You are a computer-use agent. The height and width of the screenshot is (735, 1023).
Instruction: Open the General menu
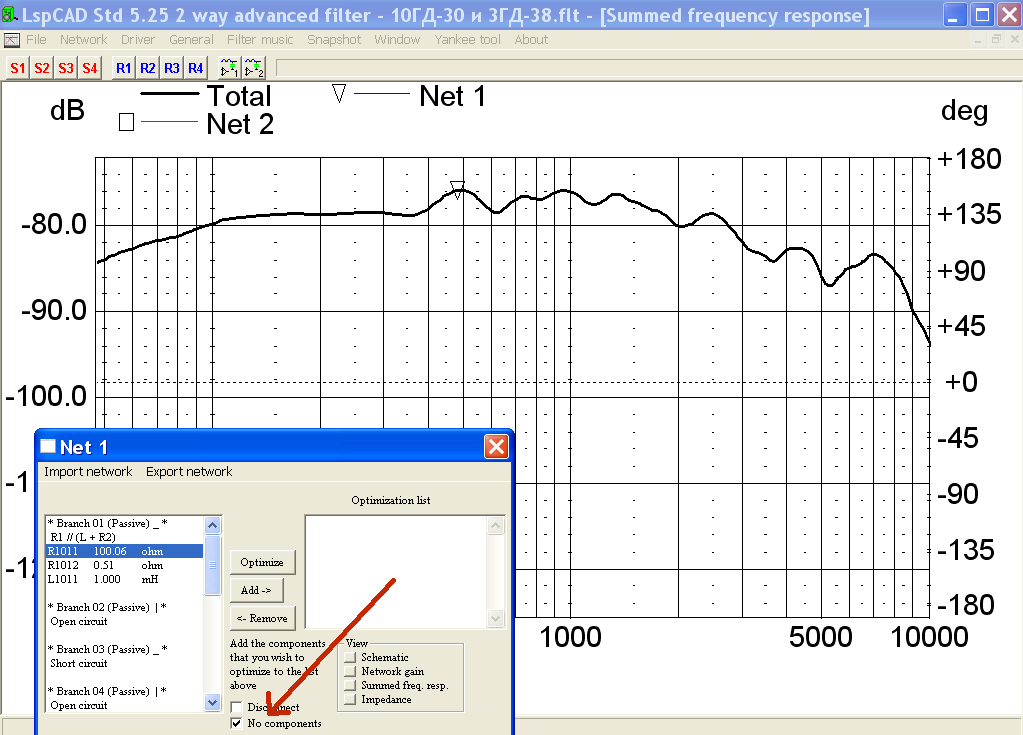[191, 40]
